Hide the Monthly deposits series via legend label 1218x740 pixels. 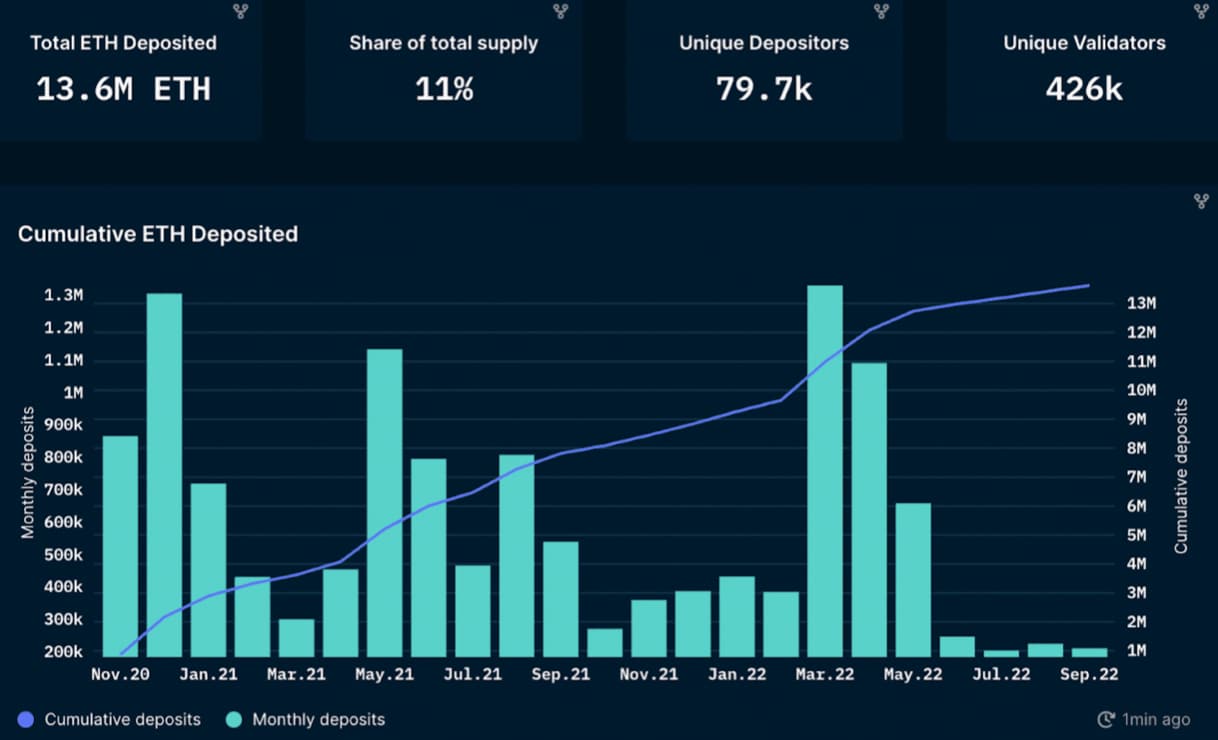click(x=318, y=719)
